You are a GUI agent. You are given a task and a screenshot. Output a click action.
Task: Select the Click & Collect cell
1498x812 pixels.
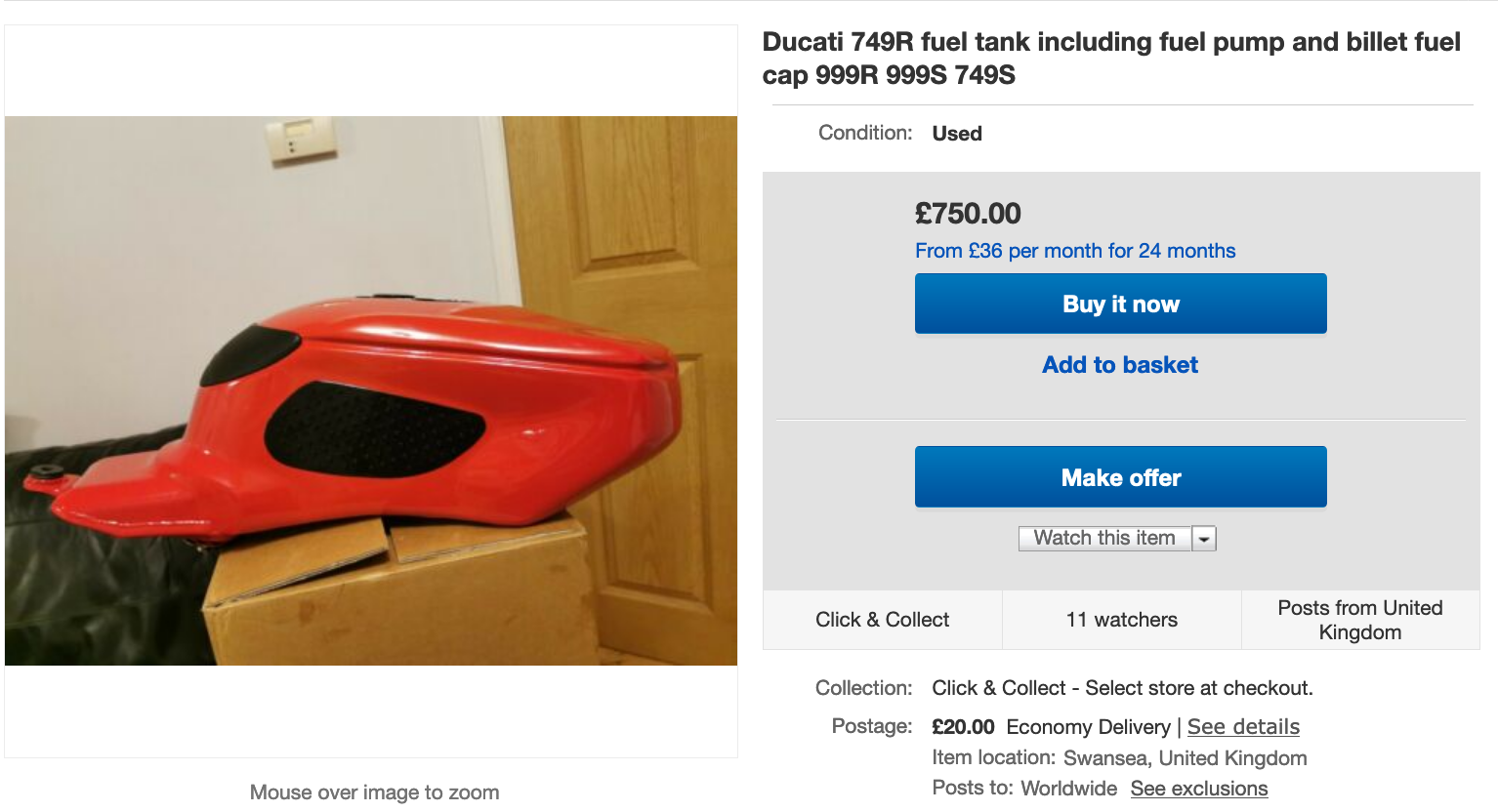(882, 620)
